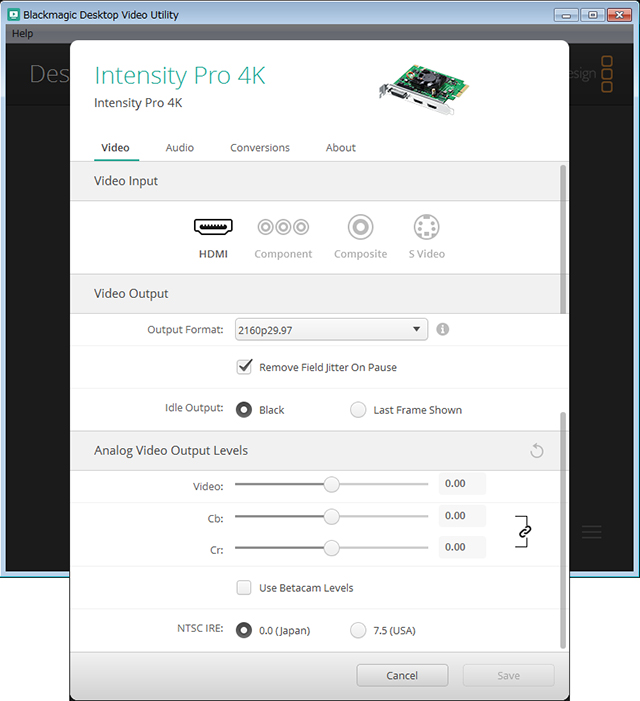The image size is (640, 701).
Task: Click the Video level value field
Action: 462,484
